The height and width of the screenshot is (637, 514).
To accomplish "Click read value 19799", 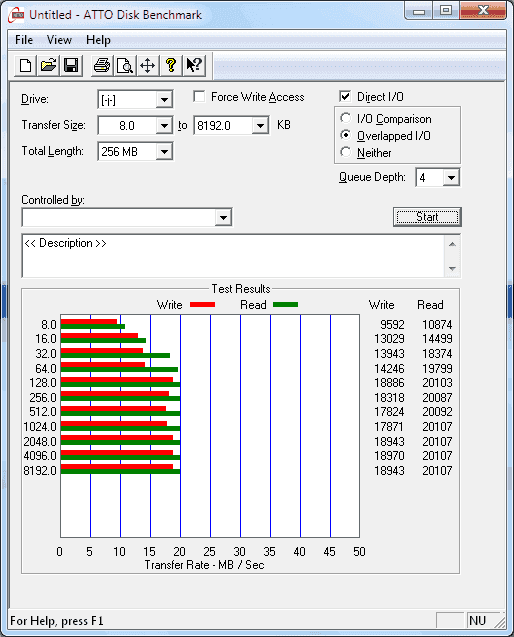I will click(x=437, y=368).
